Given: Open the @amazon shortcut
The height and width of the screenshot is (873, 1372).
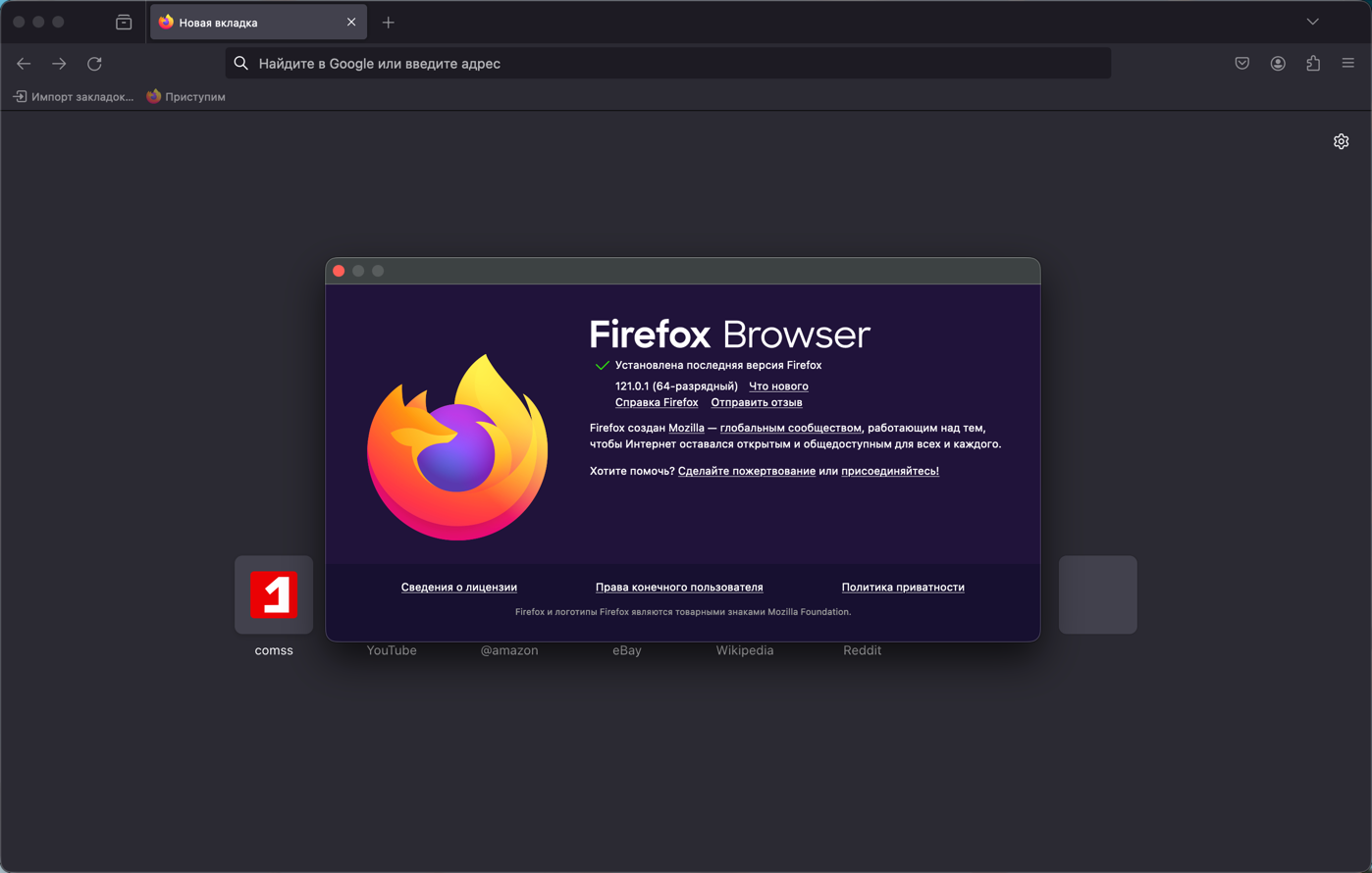Looking at the screenshot, I should click(x=509, y=650).
